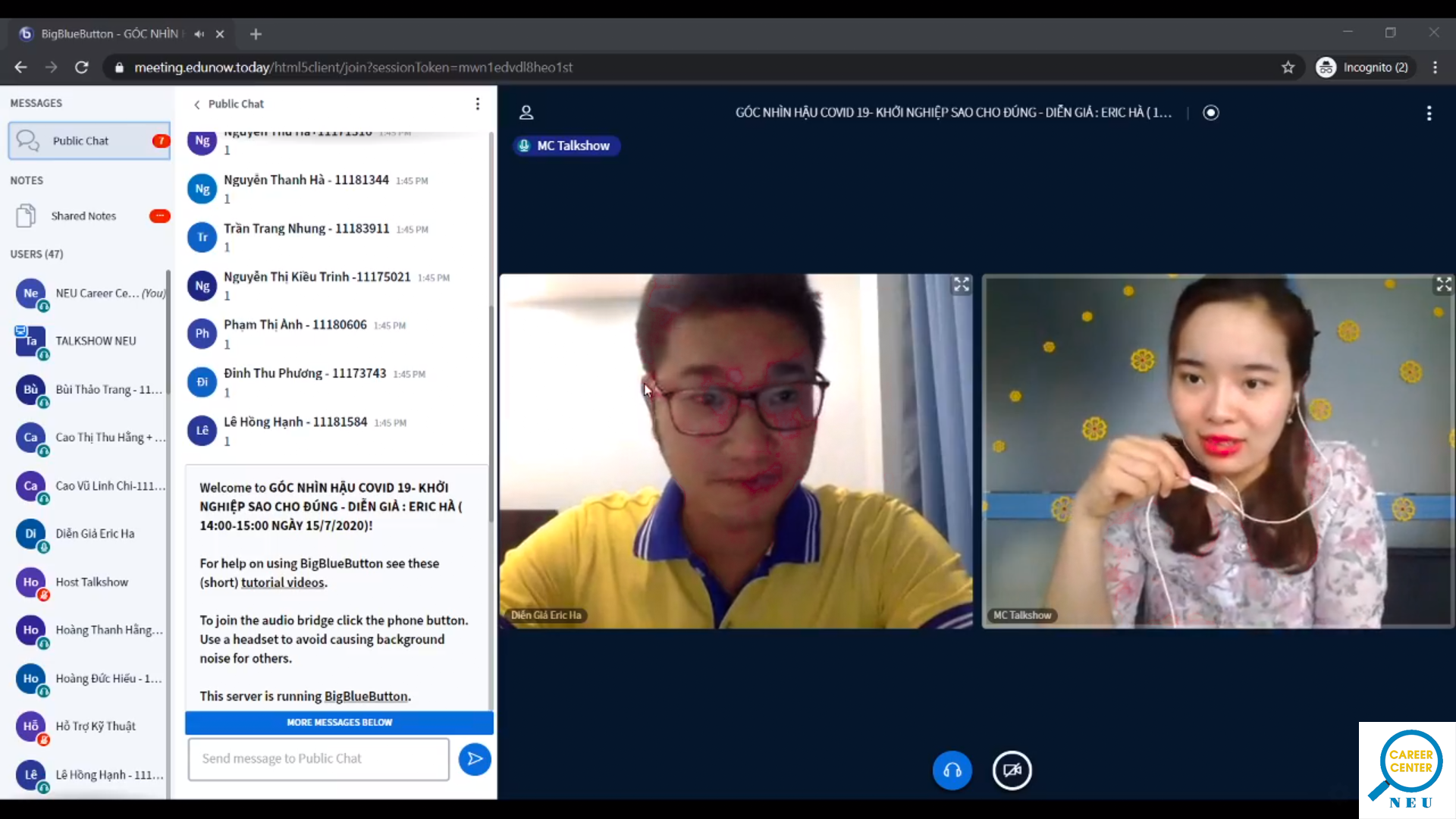Viewport: 1456px width, 819px height.
Task: Click the Incognito (2) profile indicator
Action: pos(1363,67)
